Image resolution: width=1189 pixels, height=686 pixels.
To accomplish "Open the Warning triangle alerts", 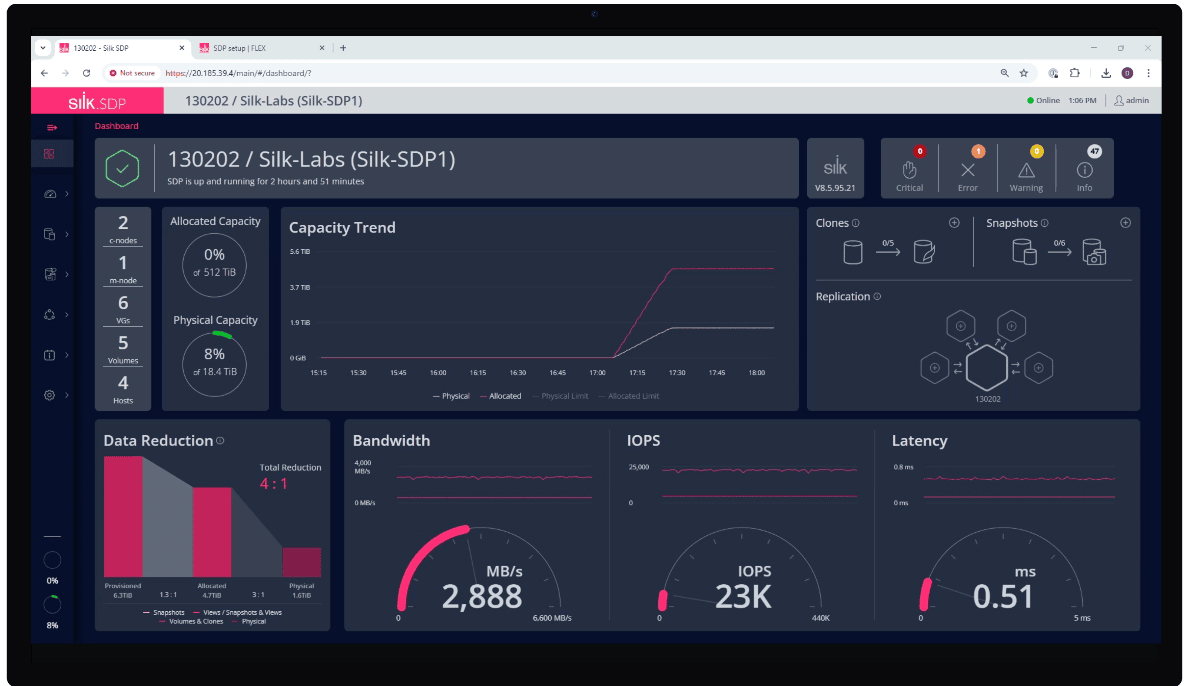I will point(1026,170).
